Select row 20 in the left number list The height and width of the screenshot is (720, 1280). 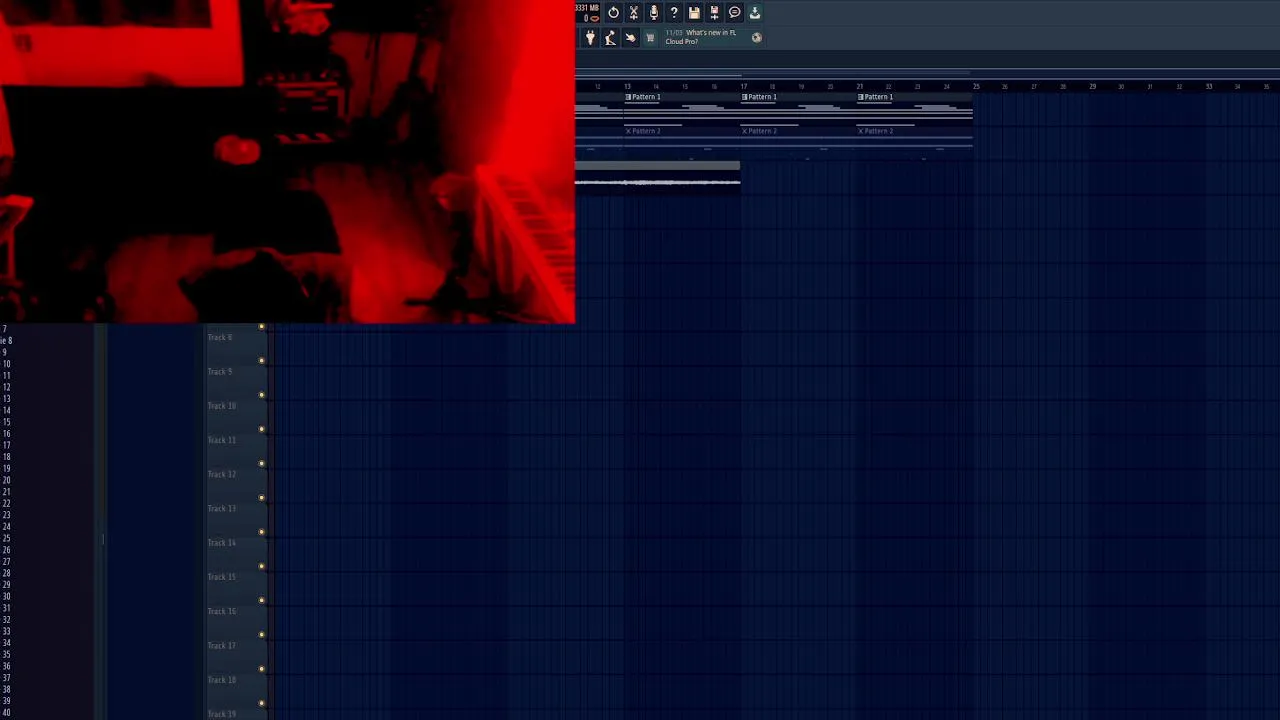click(6, 480)
